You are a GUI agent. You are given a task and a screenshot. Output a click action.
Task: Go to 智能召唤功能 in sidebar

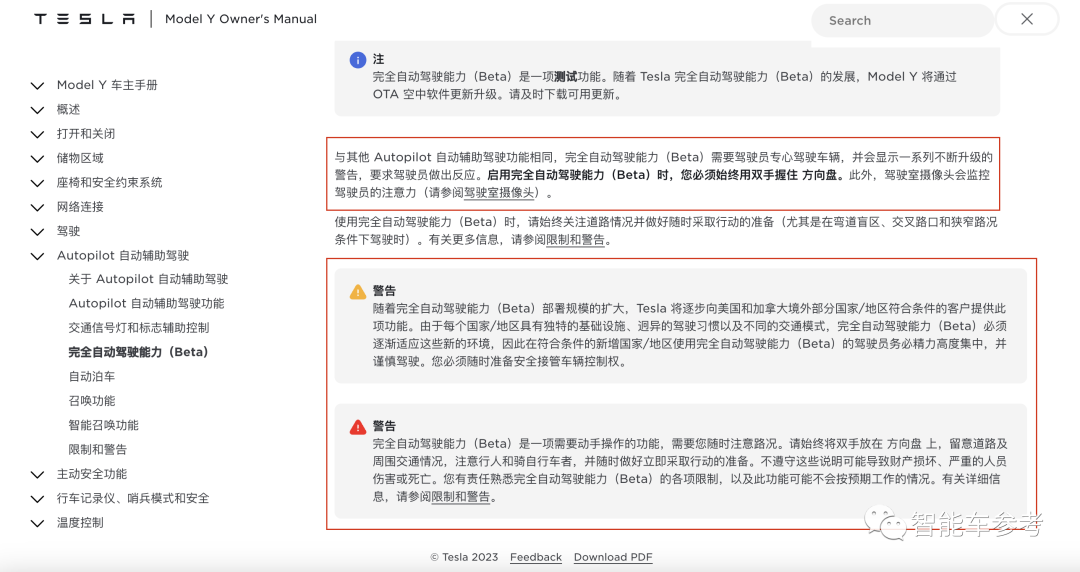[103, 425]
